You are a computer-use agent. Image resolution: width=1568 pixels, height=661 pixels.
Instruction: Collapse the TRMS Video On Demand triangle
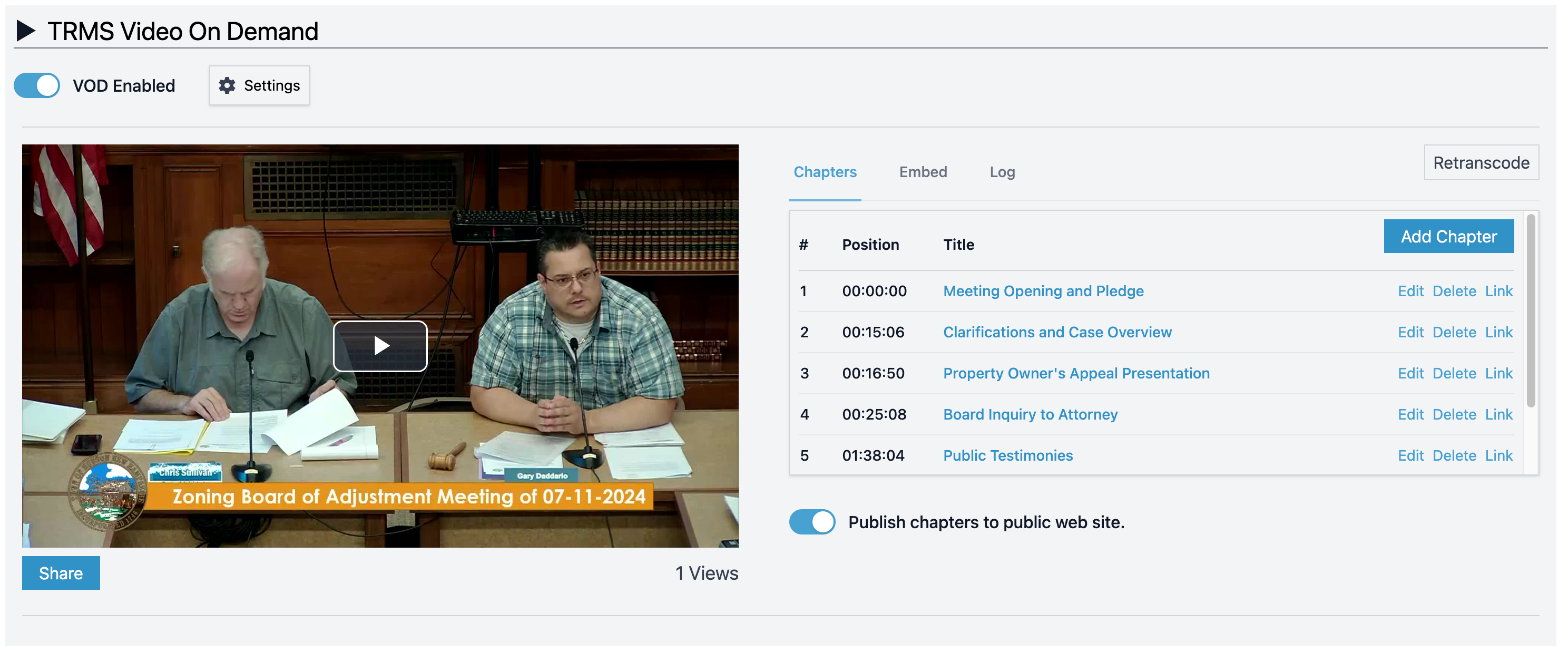pos(26,31)
